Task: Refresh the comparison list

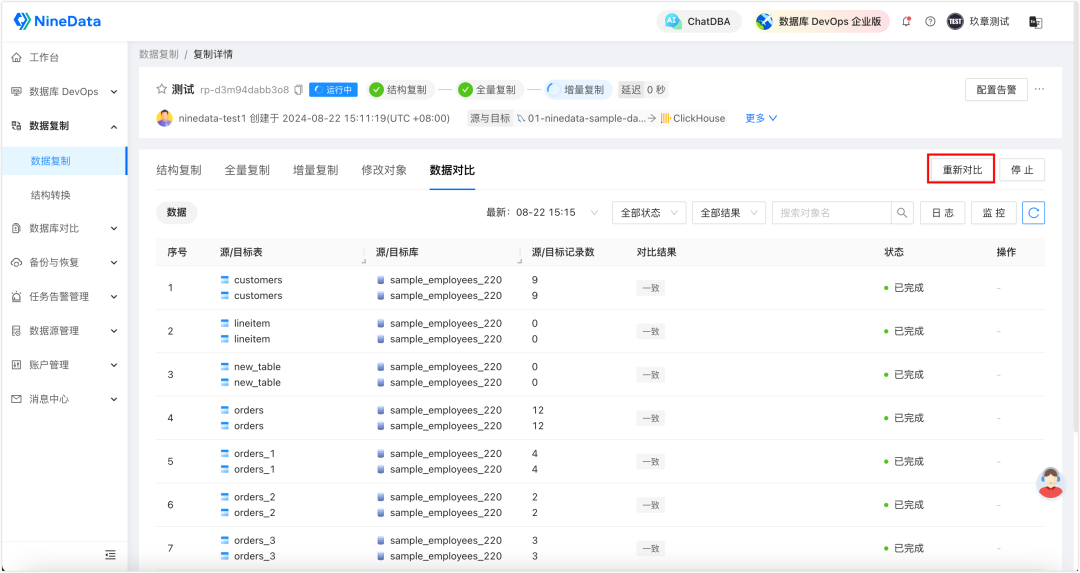Action: pos(1033,213)
